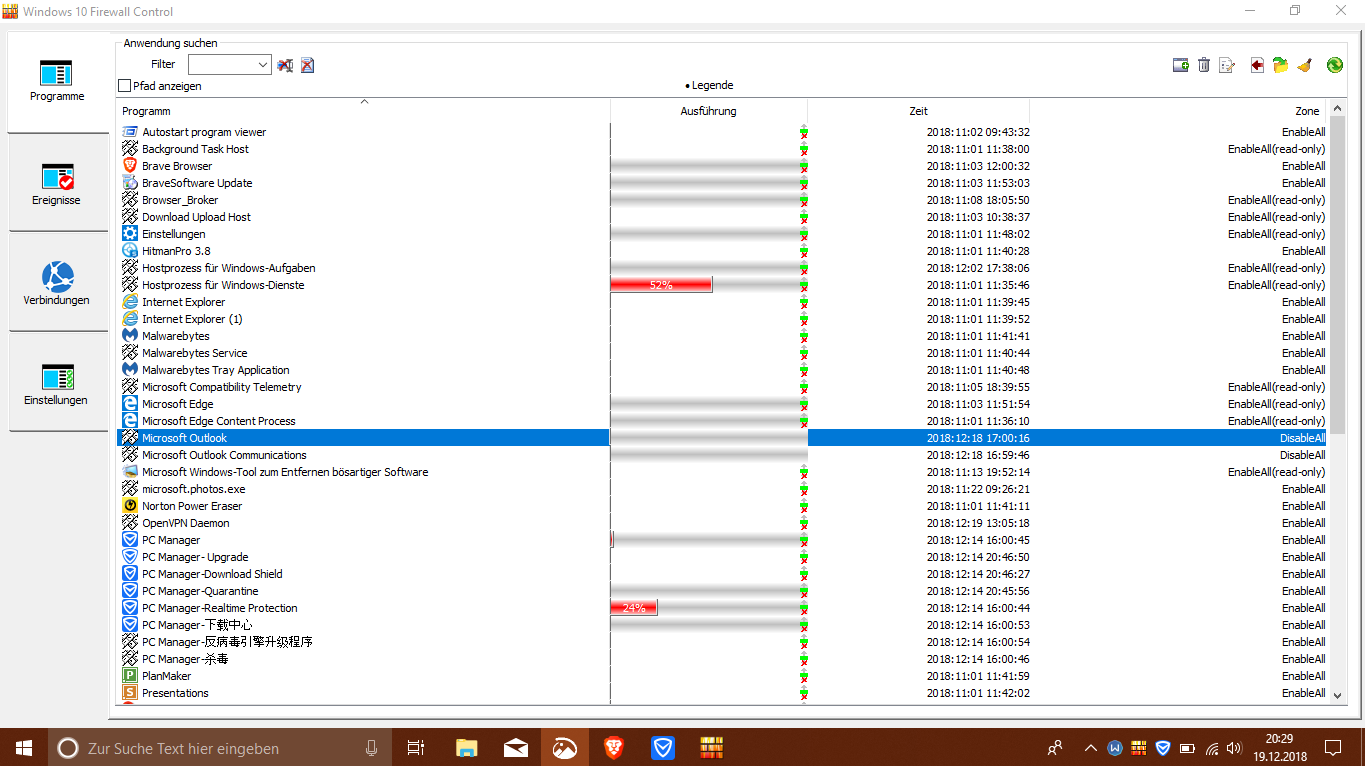
Task: Toggle permission marker for Malwarebytes Service
Action: [803, 353]
